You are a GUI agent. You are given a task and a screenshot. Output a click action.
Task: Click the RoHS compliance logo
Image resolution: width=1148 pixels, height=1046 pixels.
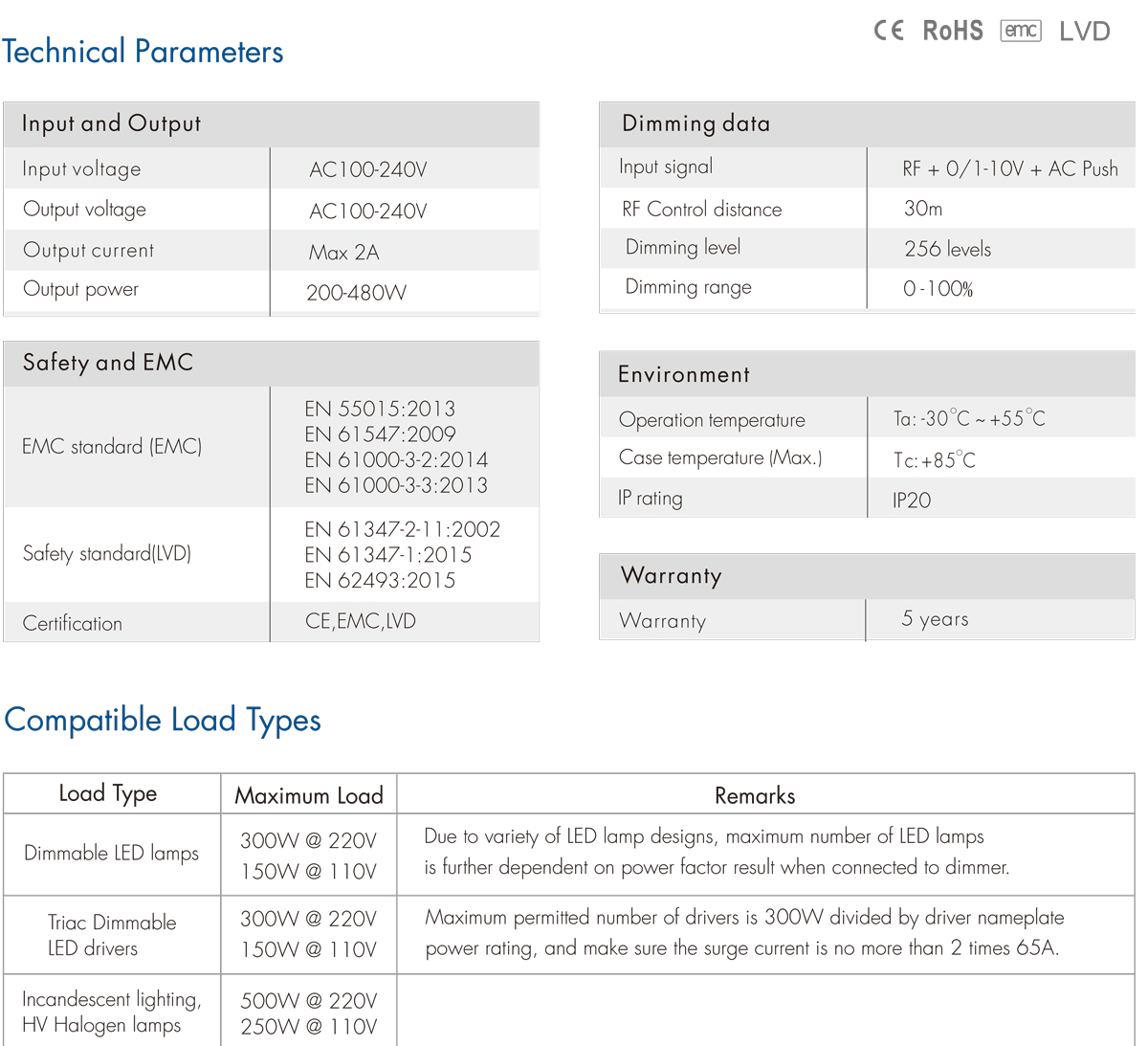(x=952, y=31)
